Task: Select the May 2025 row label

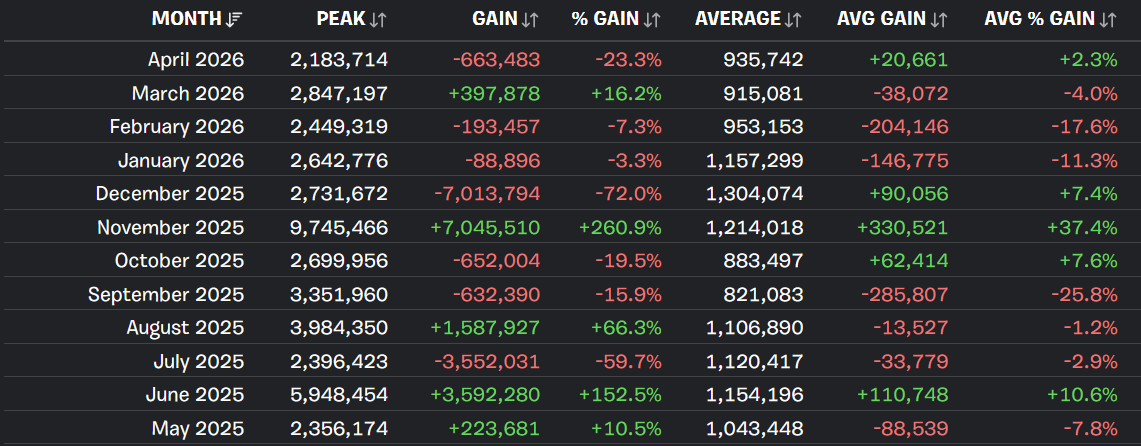Action: click(x=198, y=429)
